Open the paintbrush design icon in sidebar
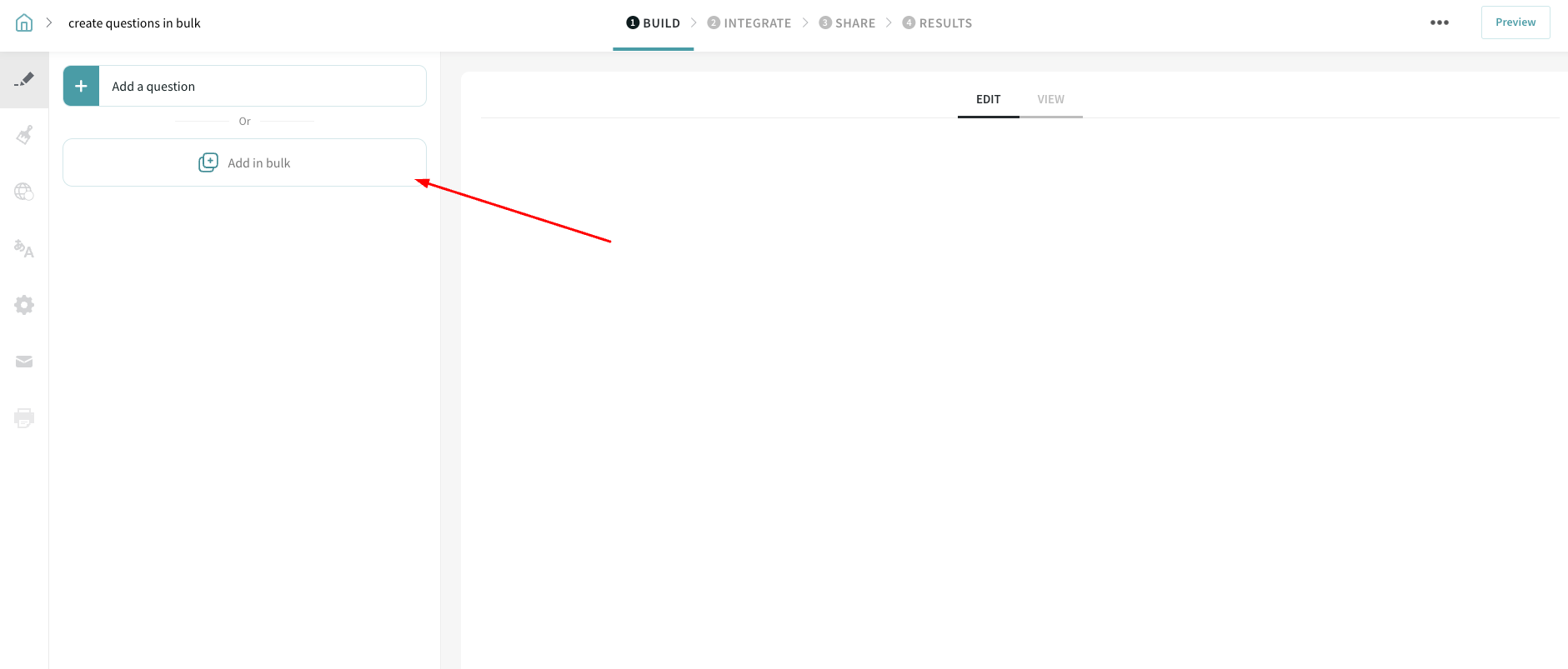 pyautogui.click(x=24, y=135)
